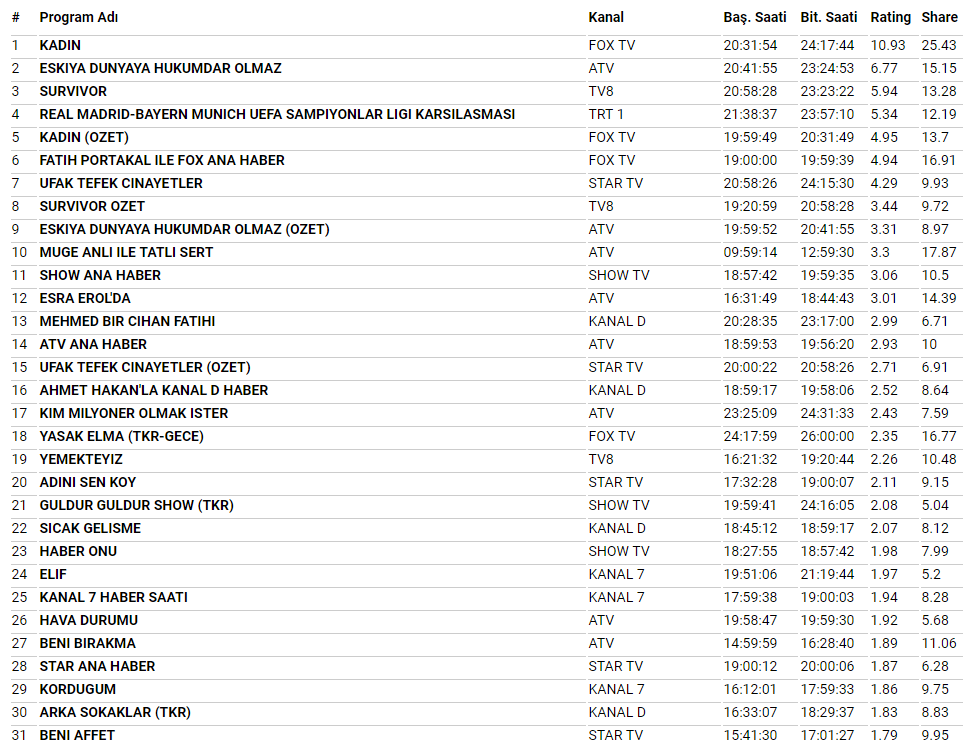Select YEMEKTEYIZ program name
Viewport: 963px width, 743px height.
(x=81, y=460)
